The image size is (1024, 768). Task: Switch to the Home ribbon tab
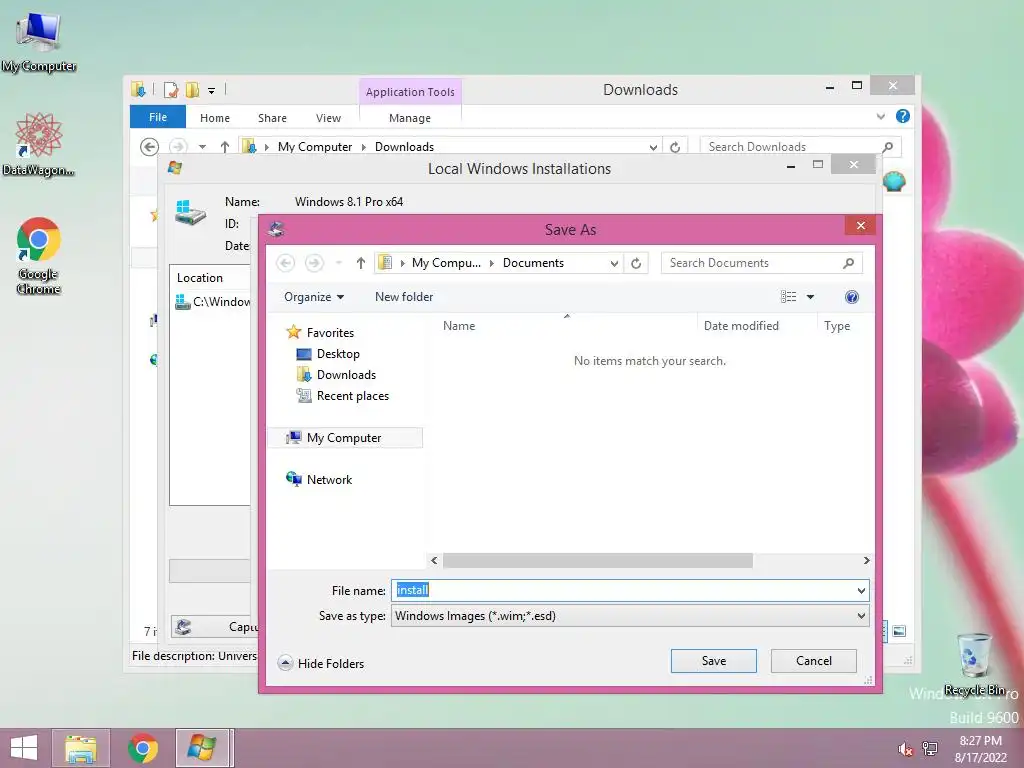tap(215, 118)
